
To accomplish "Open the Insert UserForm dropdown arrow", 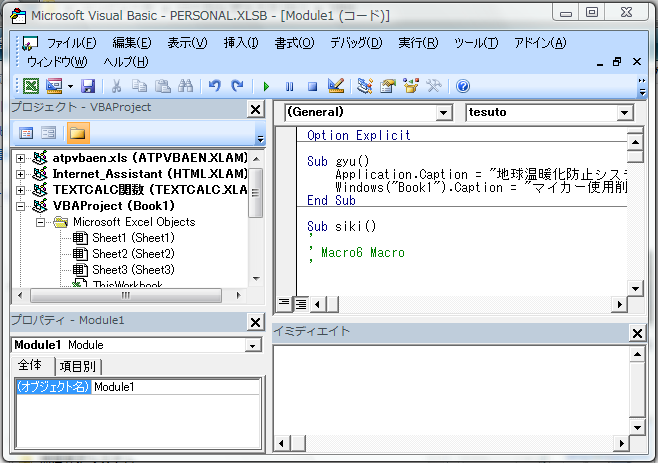I will coord(70,86).
